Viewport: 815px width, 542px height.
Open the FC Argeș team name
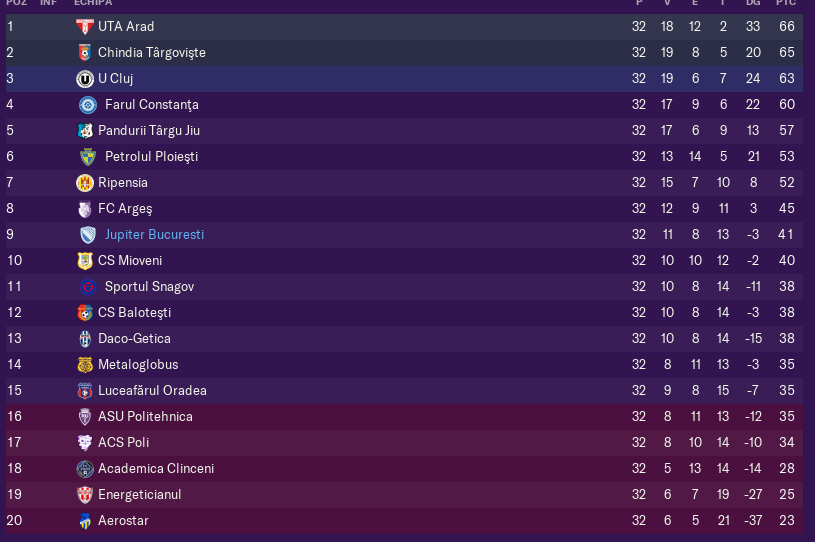tap(125, 208)
